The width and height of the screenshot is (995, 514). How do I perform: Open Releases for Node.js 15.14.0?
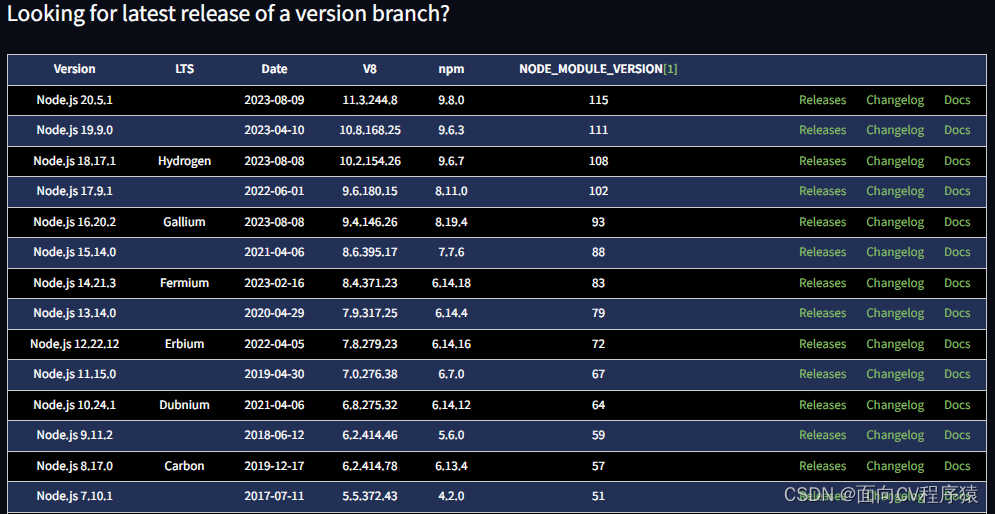822,252
